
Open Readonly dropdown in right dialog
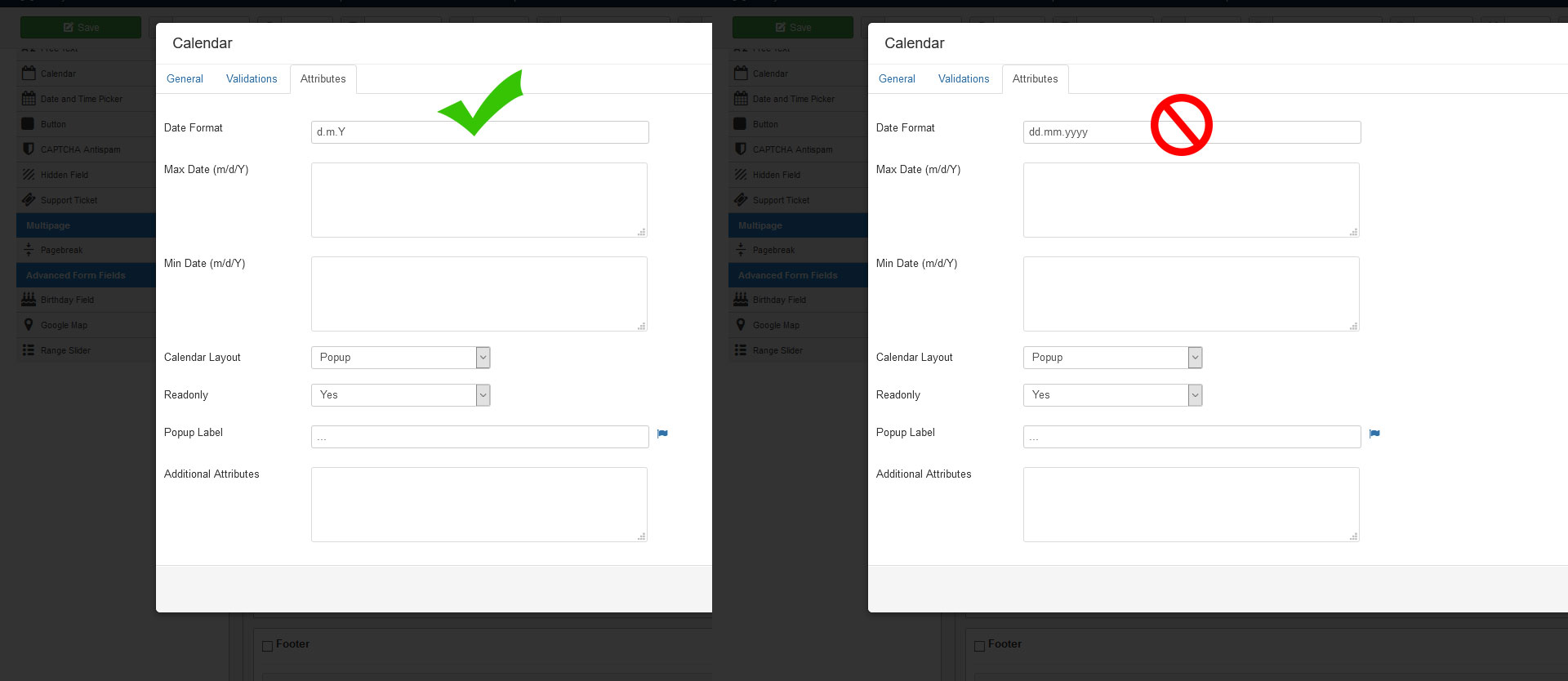[1112, 395]
